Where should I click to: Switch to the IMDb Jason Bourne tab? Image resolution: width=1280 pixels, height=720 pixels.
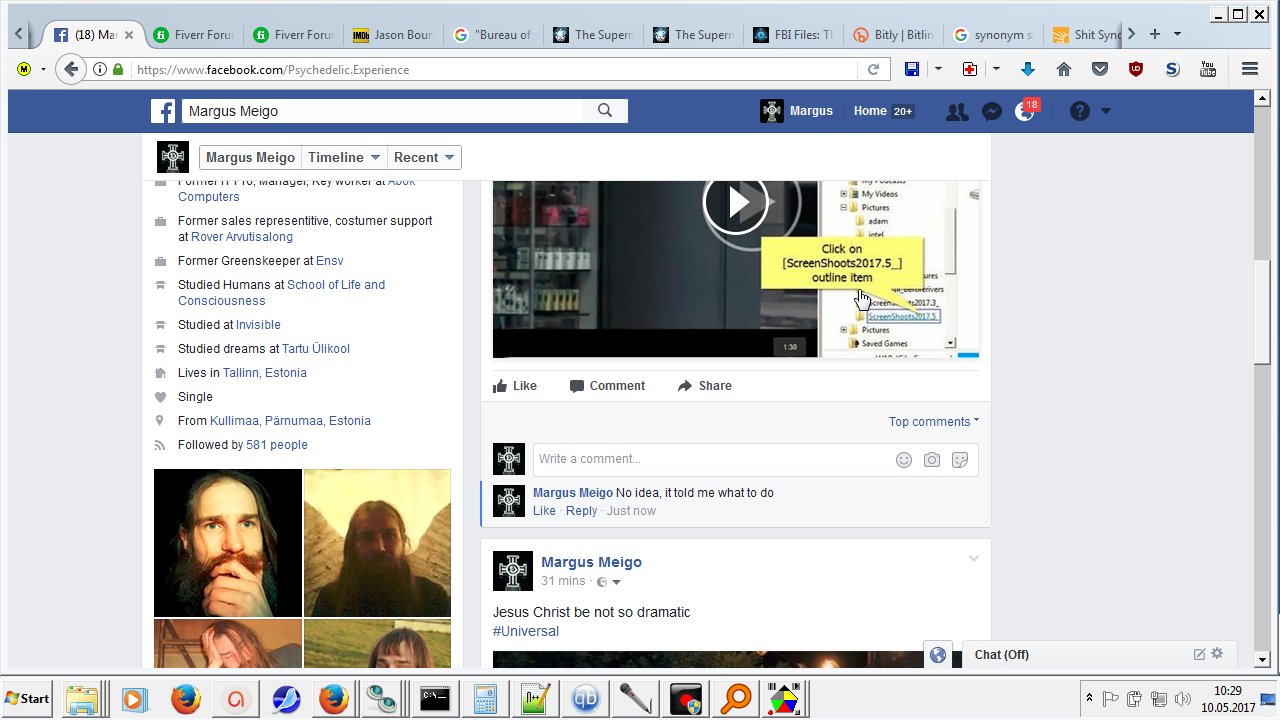click(393, 35)
